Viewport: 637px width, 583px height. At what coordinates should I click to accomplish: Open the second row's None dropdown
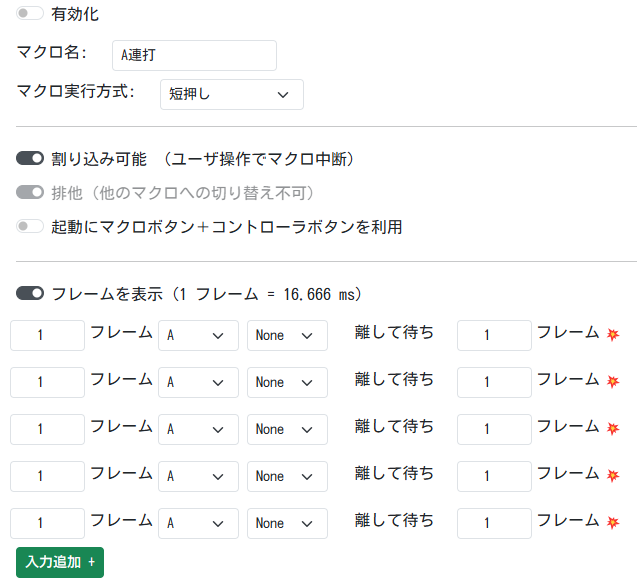287,382
